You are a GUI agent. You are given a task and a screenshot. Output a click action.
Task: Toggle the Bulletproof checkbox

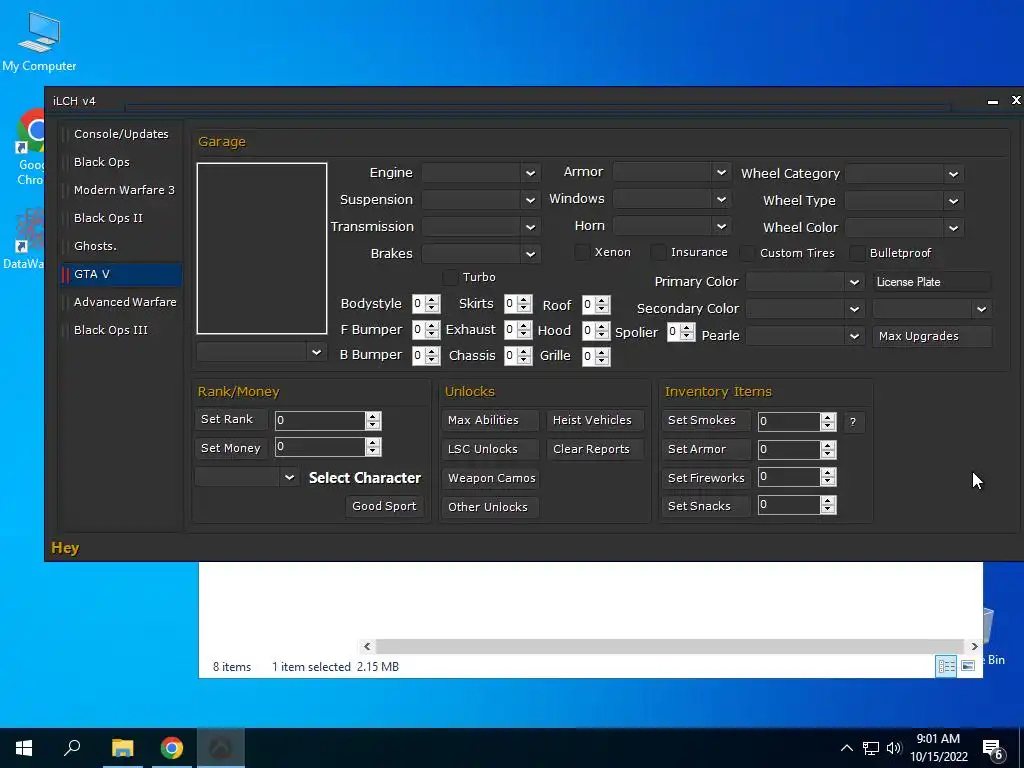[857, 253]
